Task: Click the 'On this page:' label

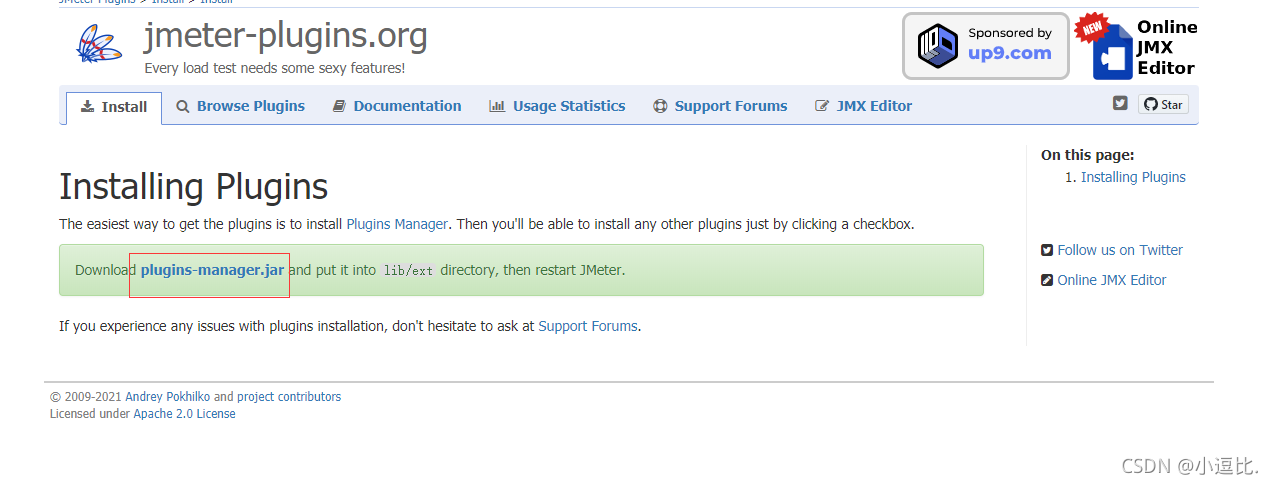Action: [x=1088, y=155]
